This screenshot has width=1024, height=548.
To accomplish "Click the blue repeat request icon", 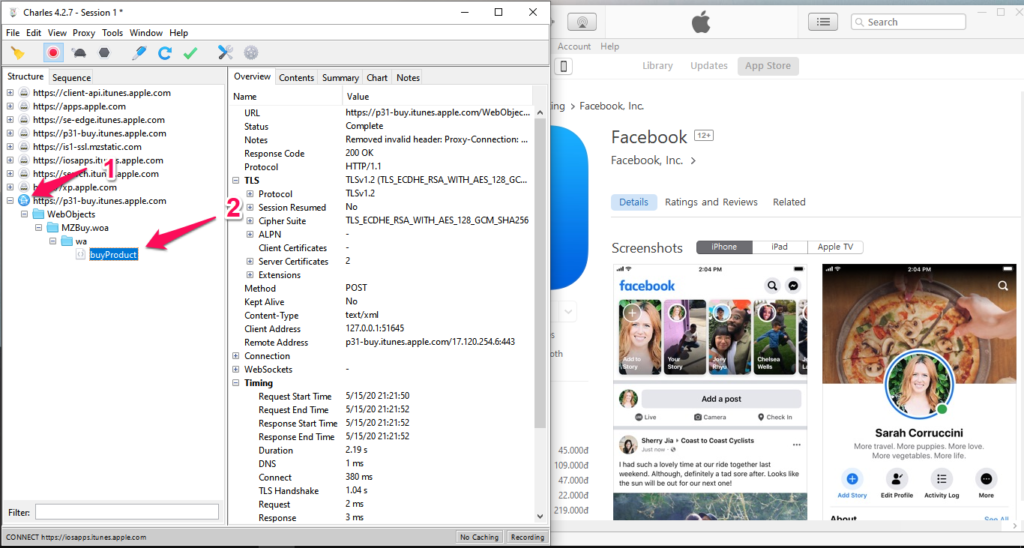I will (x=165, y=52).
